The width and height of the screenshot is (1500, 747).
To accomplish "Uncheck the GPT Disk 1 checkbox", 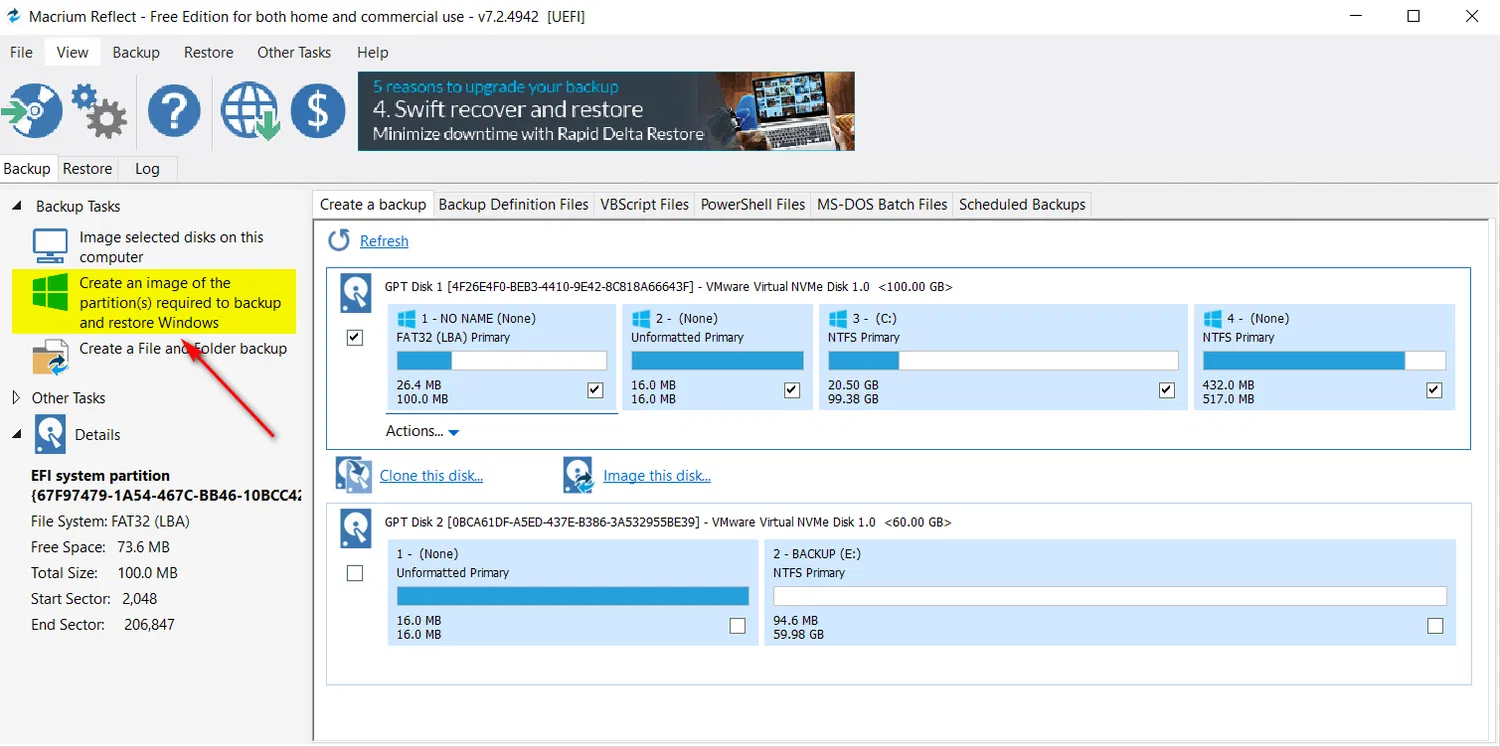I will (354, 338).
